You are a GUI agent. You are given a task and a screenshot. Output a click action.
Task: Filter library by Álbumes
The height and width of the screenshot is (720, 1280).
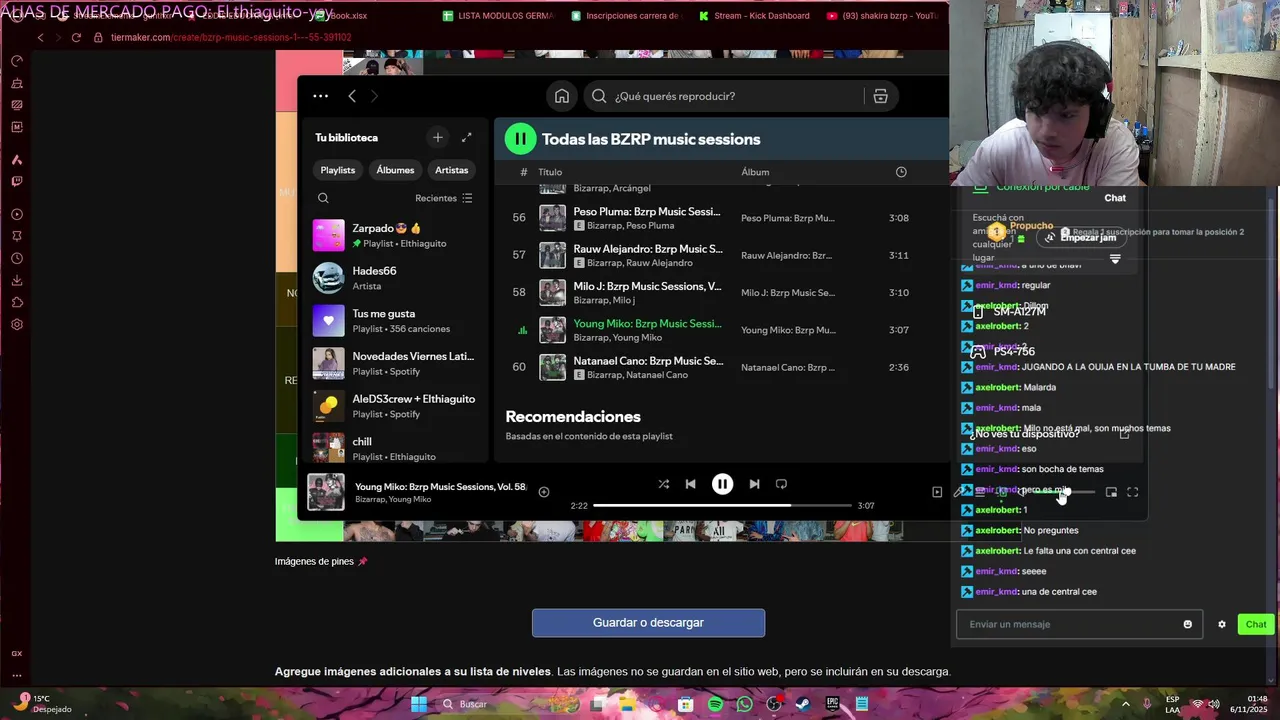pos(395,170)
